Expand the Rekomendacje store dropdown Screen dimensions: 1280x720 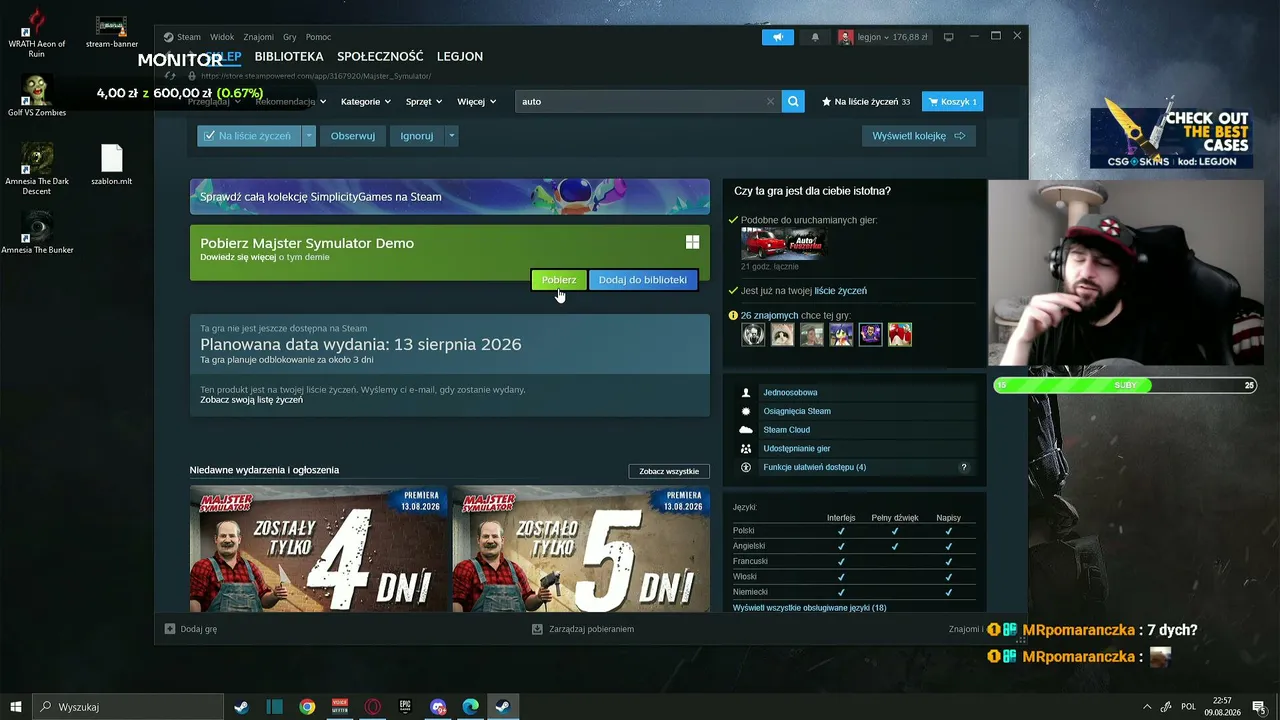tap(290, 101)
